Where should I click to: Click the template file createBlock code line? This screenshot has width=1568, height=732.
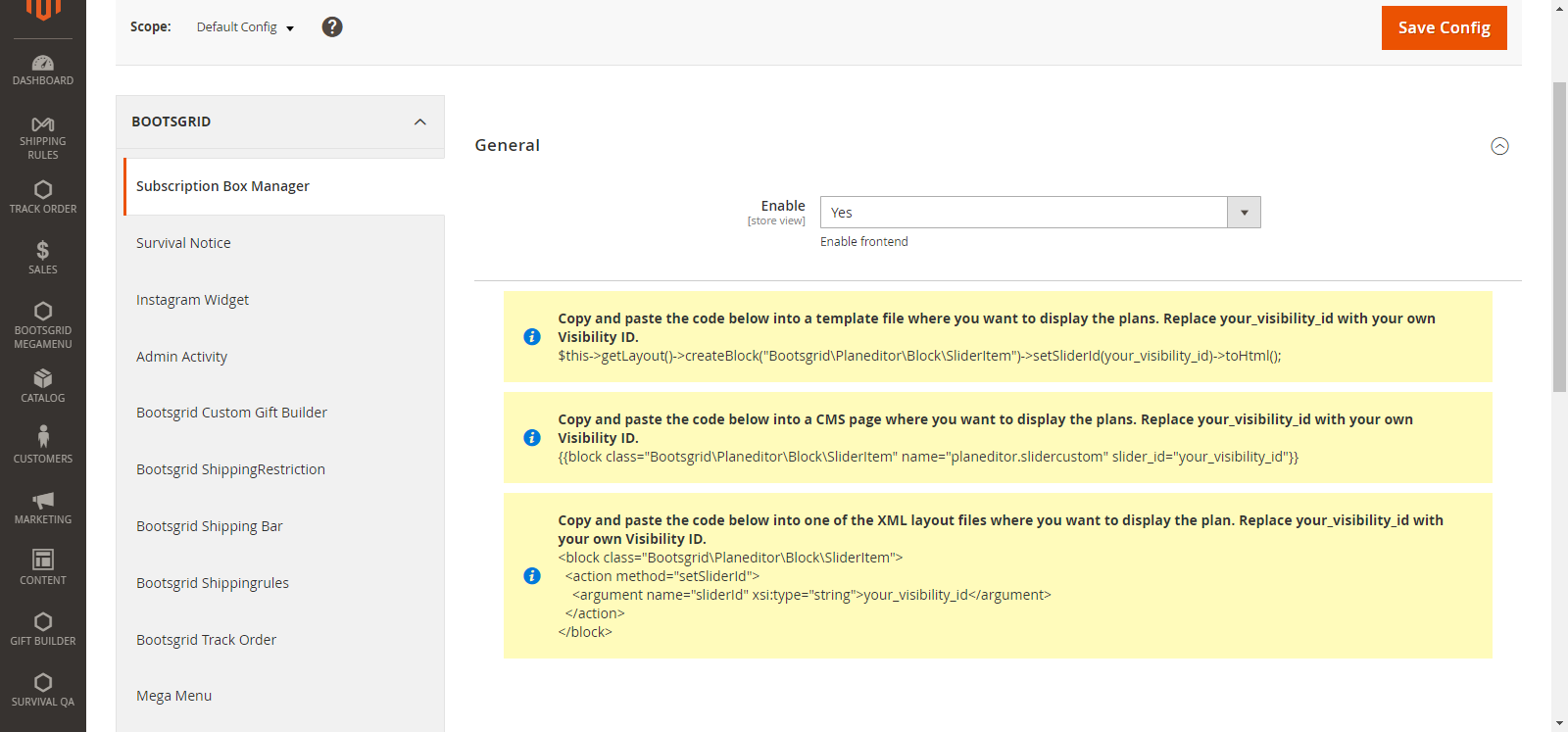point(919,356)
